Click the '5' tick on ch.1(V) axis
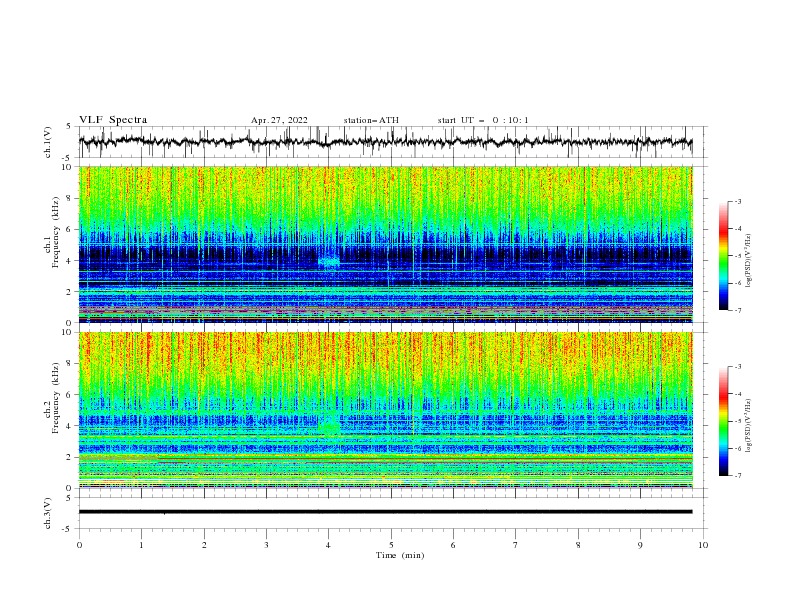 point(69,126)
